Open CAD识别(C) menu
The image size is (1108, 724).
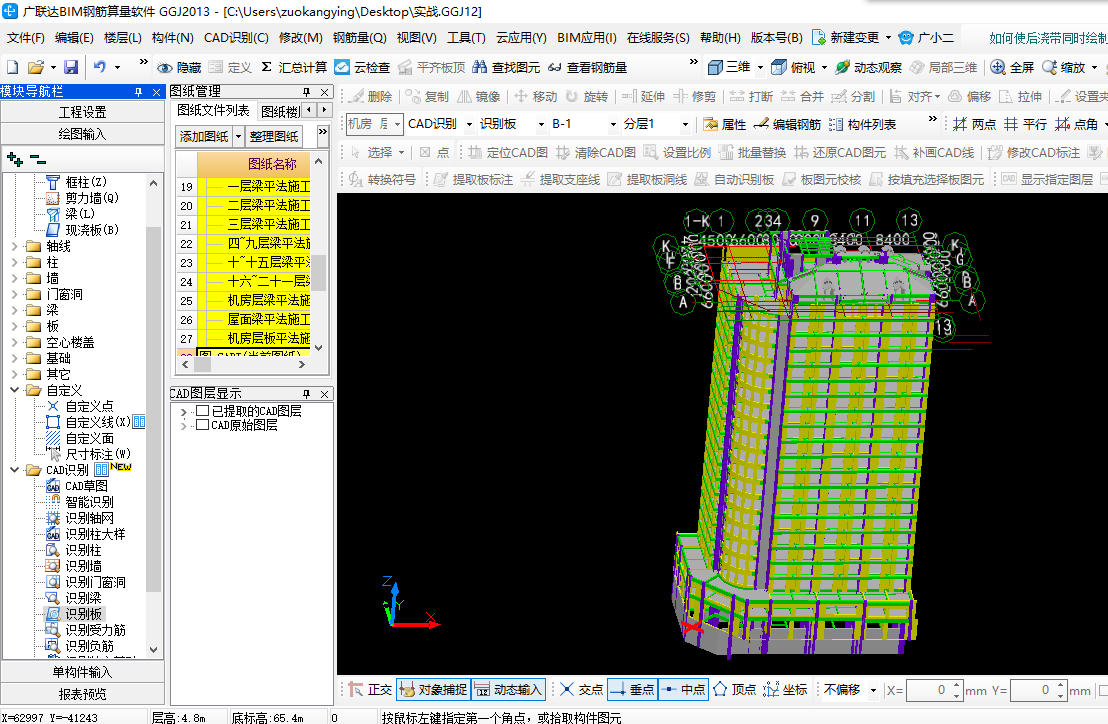pyautogui.click(x=236, y=37)
